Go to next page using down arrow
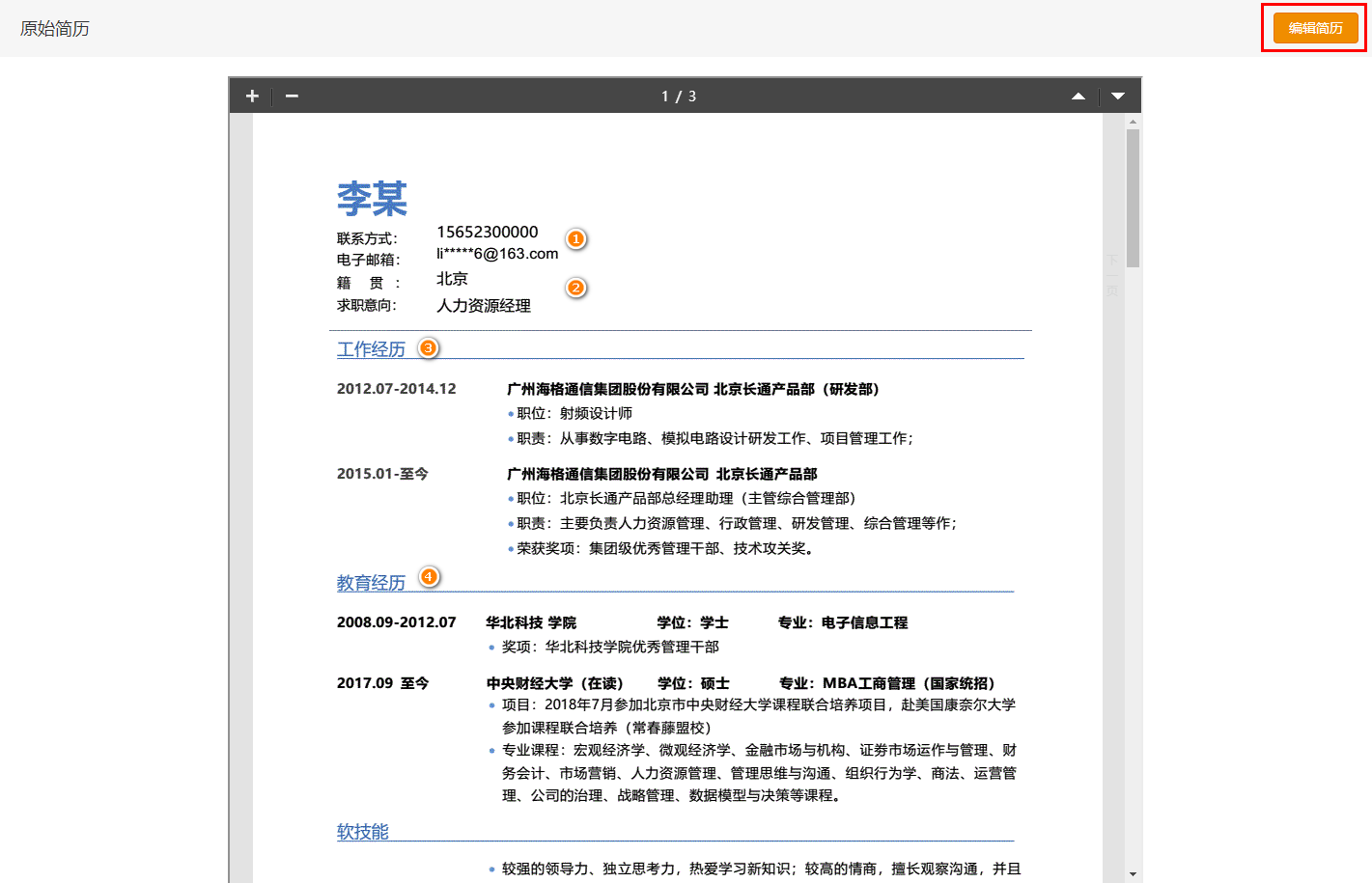 click(x=1118, y=97)
